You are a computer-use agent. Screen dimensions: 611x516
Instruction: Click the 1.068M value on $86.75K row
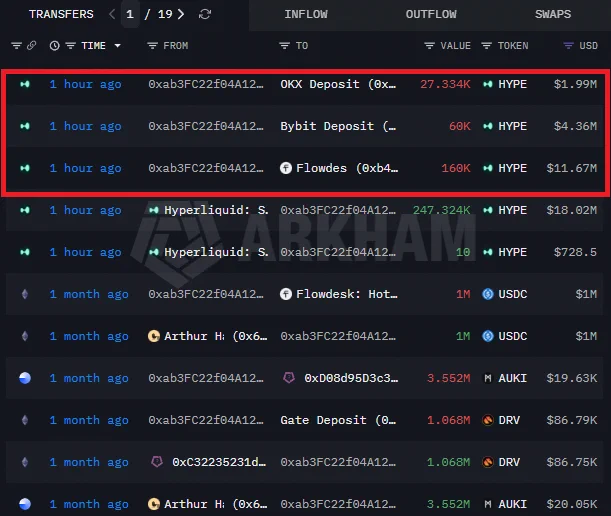click(449, 462)
